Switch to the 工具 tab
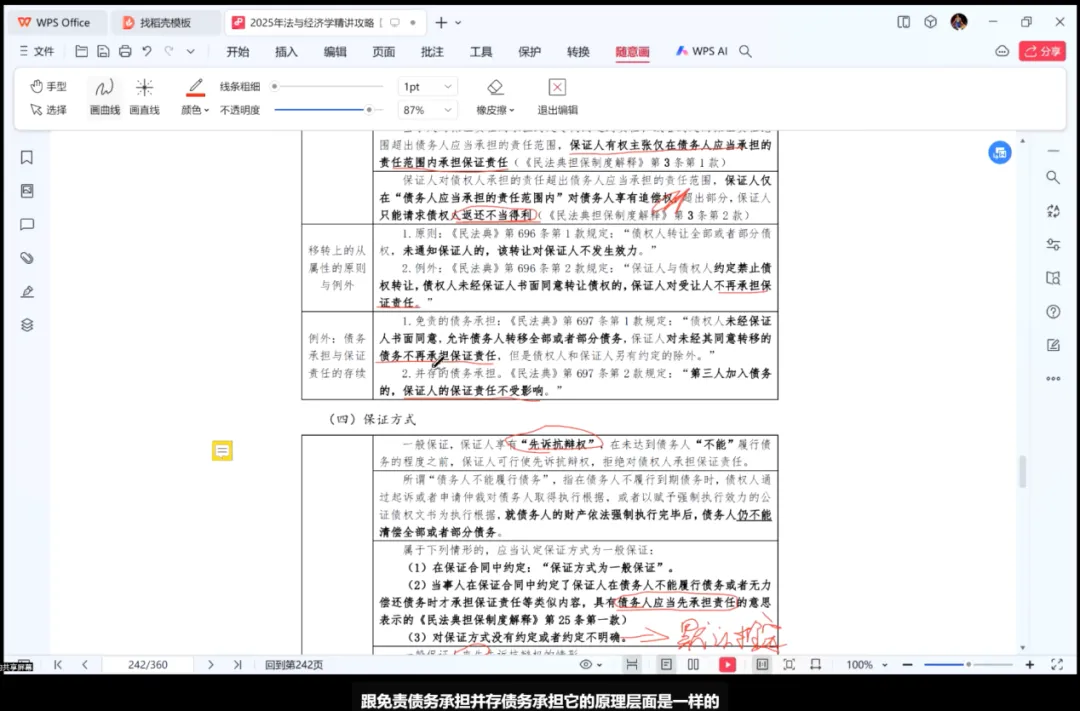 481,52
